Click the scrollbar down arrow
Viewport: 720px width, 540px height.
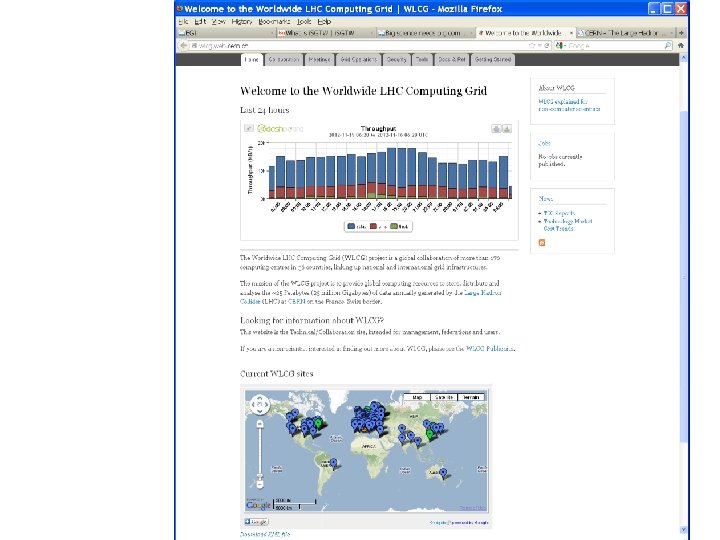(683, 529)
